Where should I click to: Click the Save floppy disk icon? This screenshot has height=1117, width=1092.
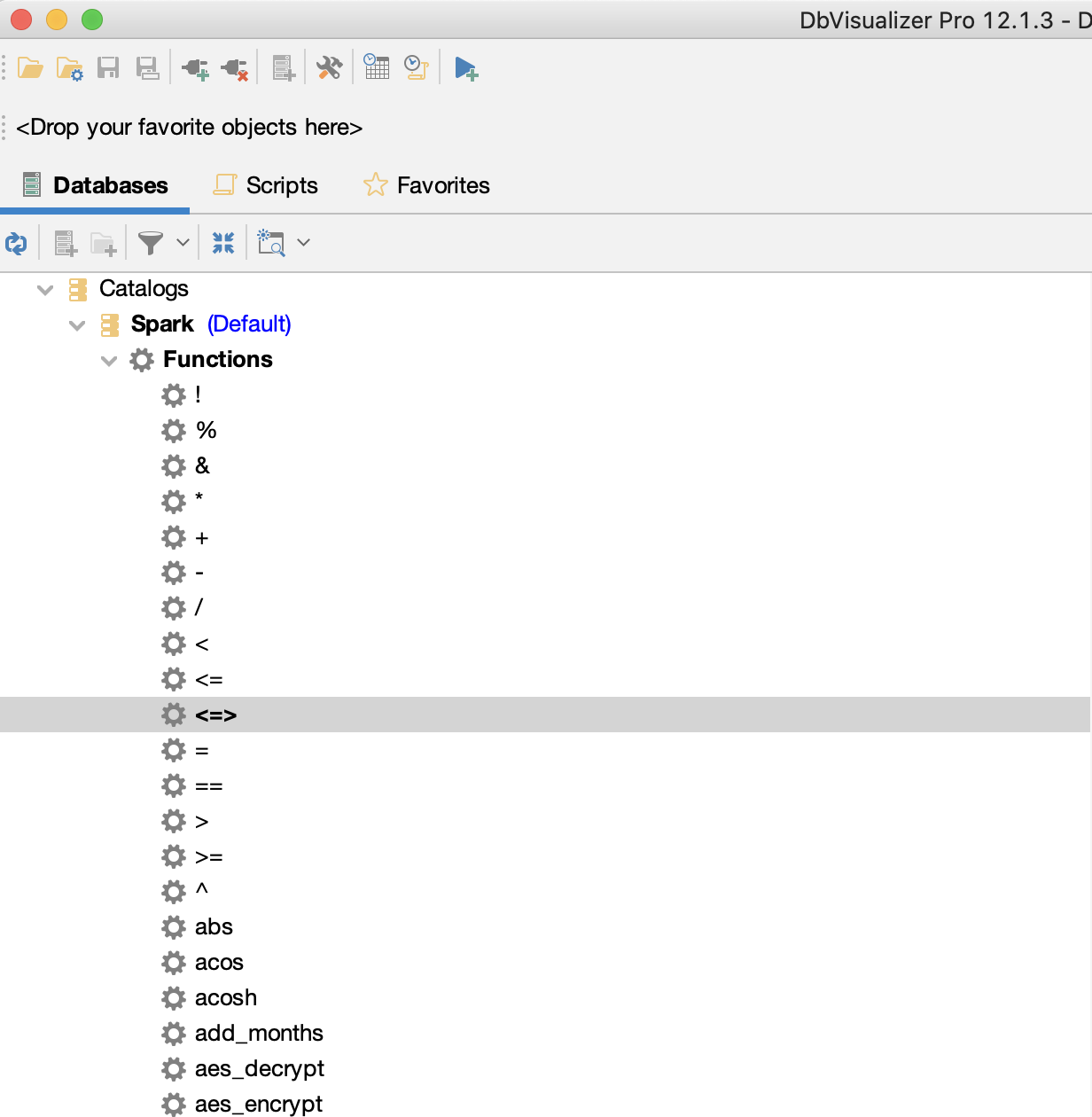point(108,68)
